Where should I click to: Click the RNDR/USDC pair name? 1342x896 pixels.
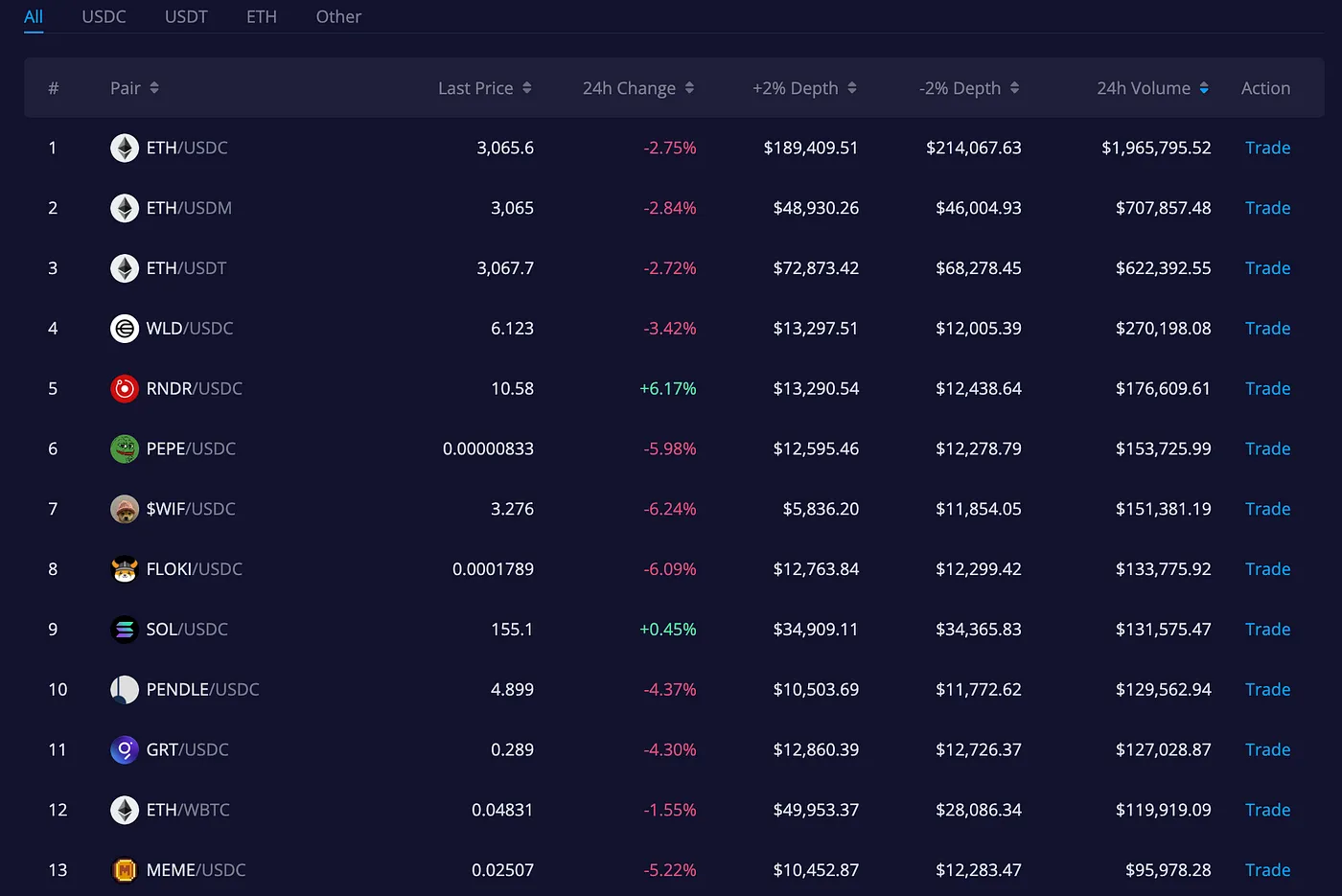[x=195, y=388]
